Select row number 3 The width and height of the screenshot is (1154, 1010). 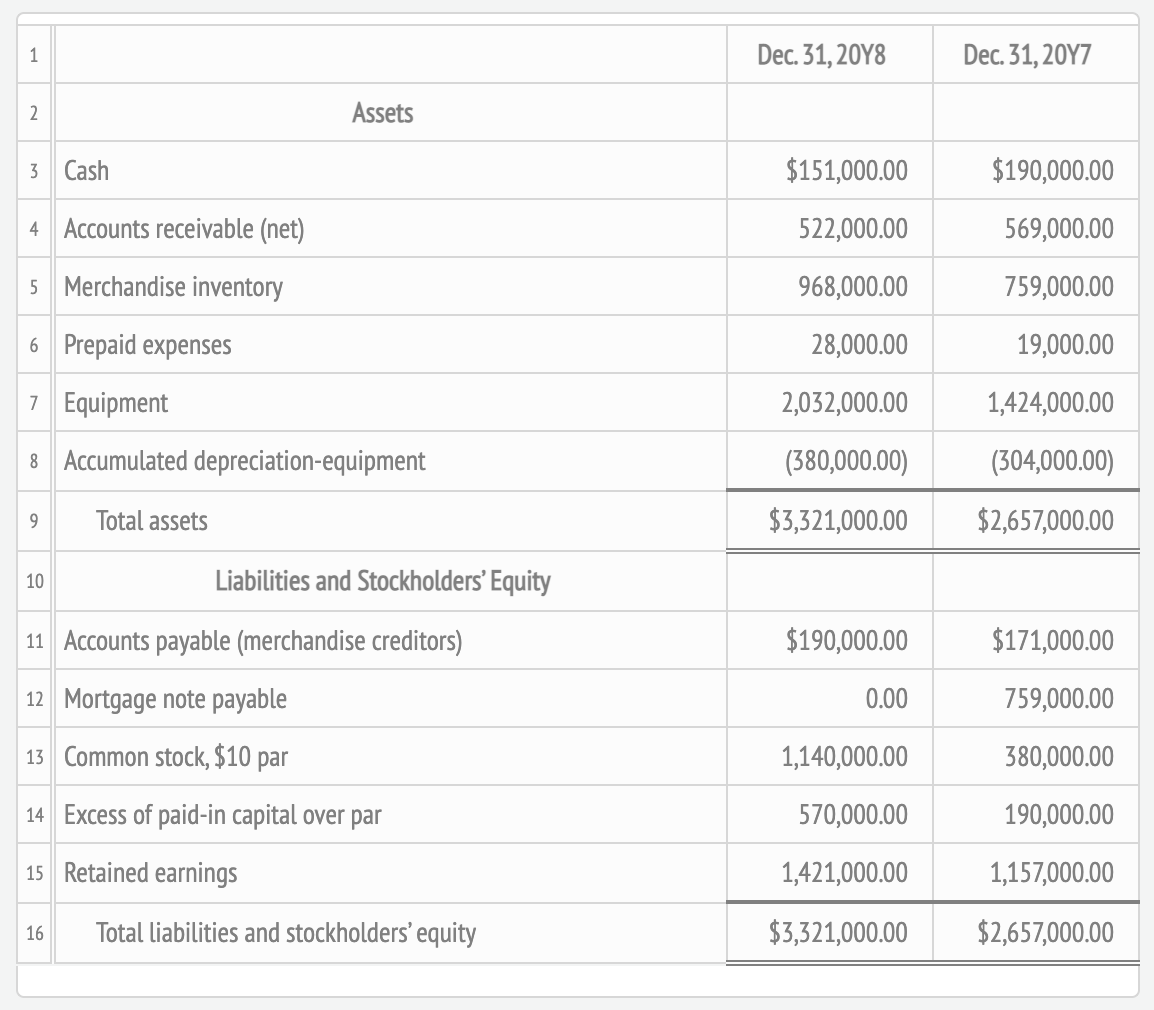pyautogui.click(x=33, y=170)
